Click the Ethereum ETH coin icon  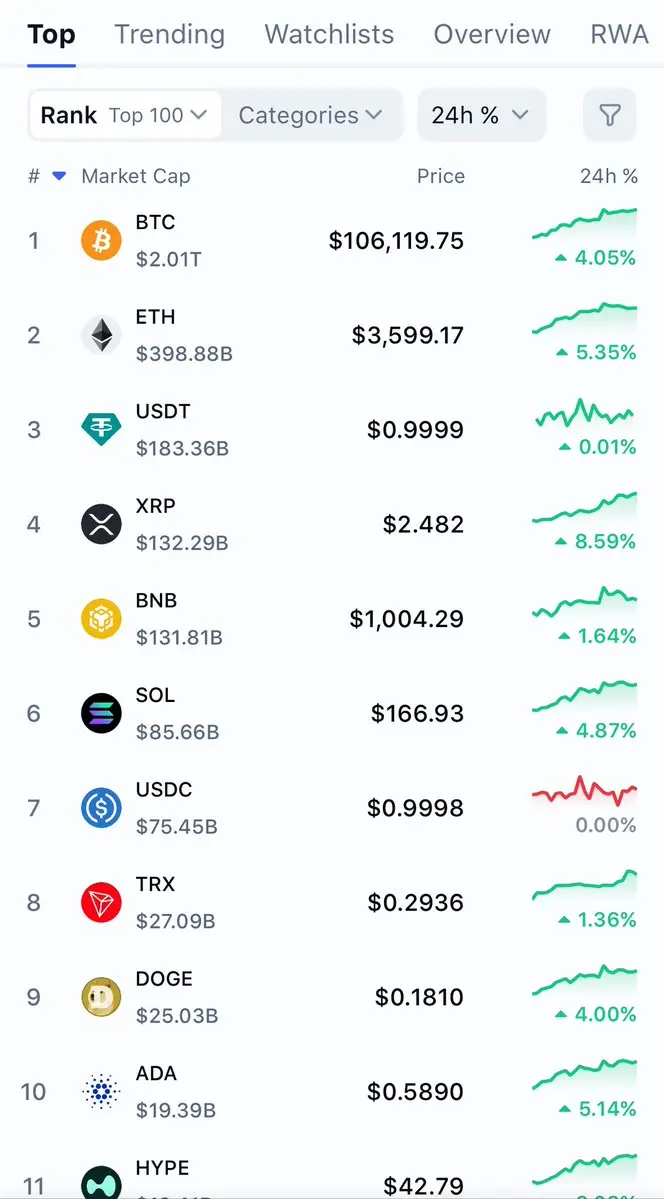pyautogui.click(x=101, y=335)
